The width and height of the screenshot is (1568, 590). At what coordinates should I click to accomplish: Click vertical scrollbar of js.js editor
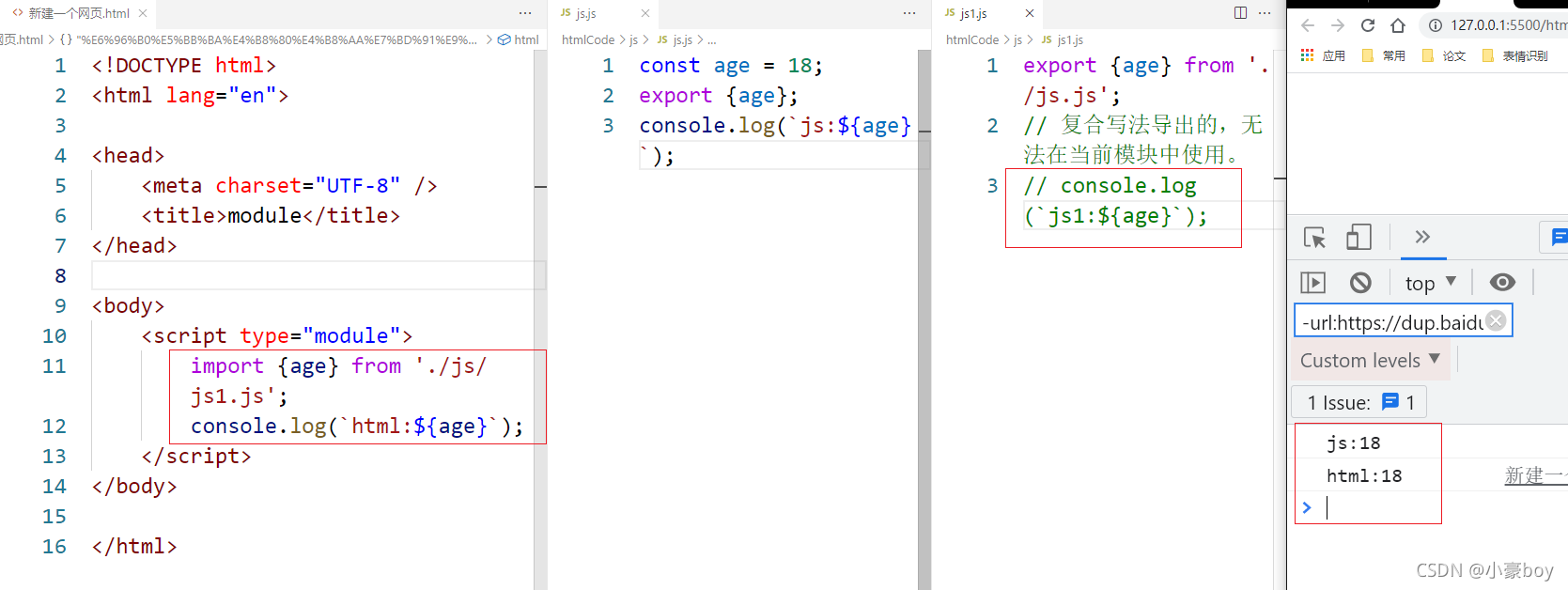click(x=924, y=319)
